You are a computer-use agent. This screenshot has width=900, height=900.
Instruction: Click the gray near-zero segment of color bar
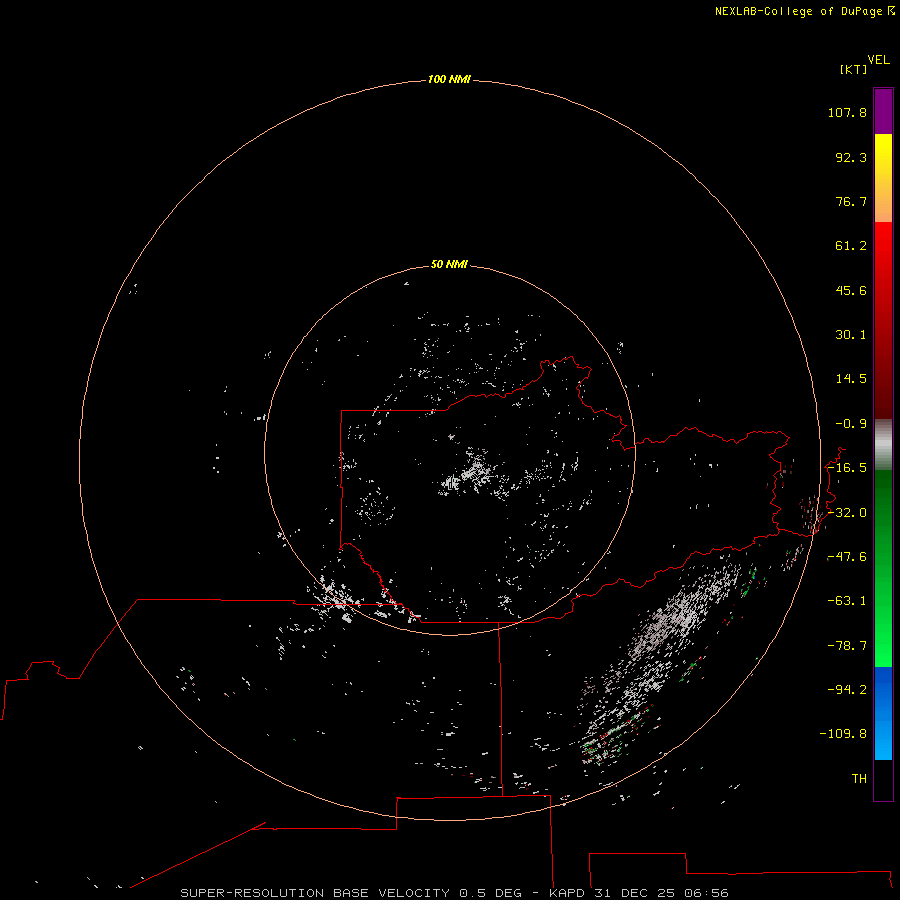coord(883,445)
